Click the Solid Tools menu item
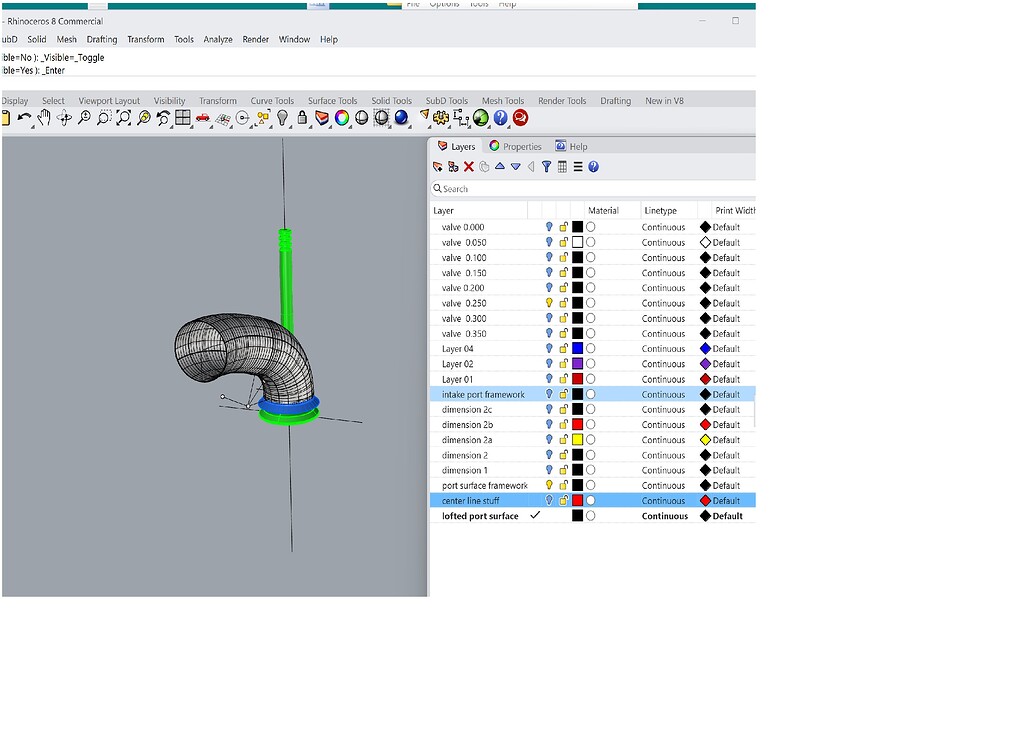This screenshot has width=1024, height=731. [x=391, y=100]
